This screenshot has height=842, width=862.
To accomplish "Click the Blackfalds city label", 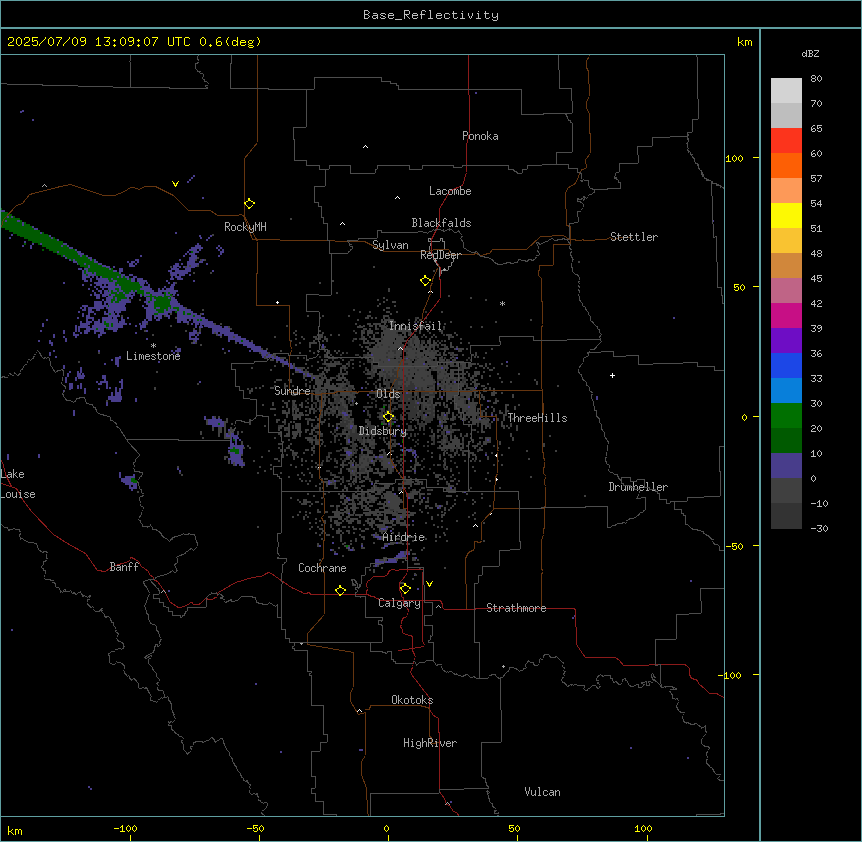I will 441,223.
